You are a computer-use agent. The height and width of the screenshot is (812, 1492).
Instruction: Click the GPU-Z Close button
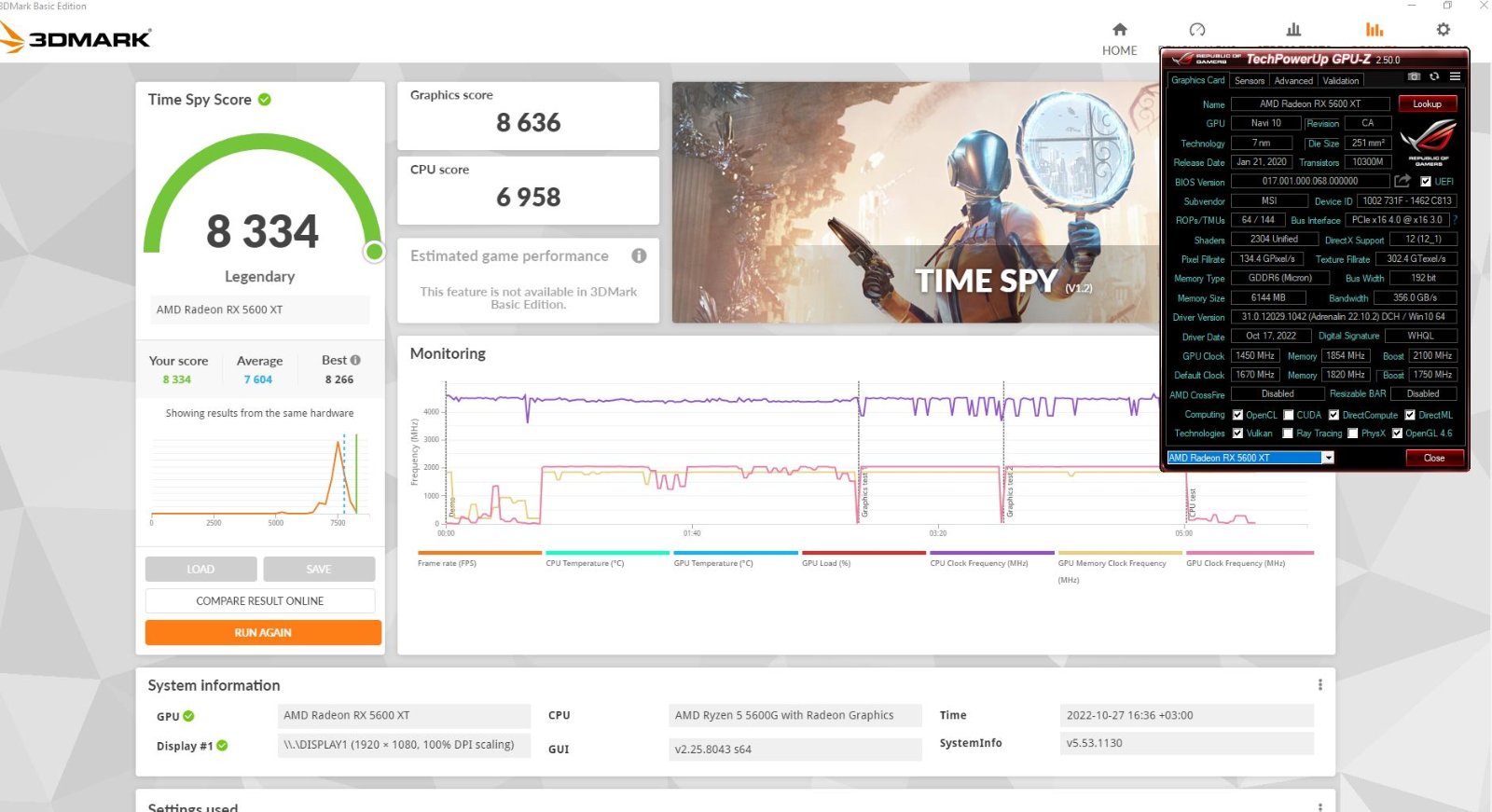[1434, 458]
